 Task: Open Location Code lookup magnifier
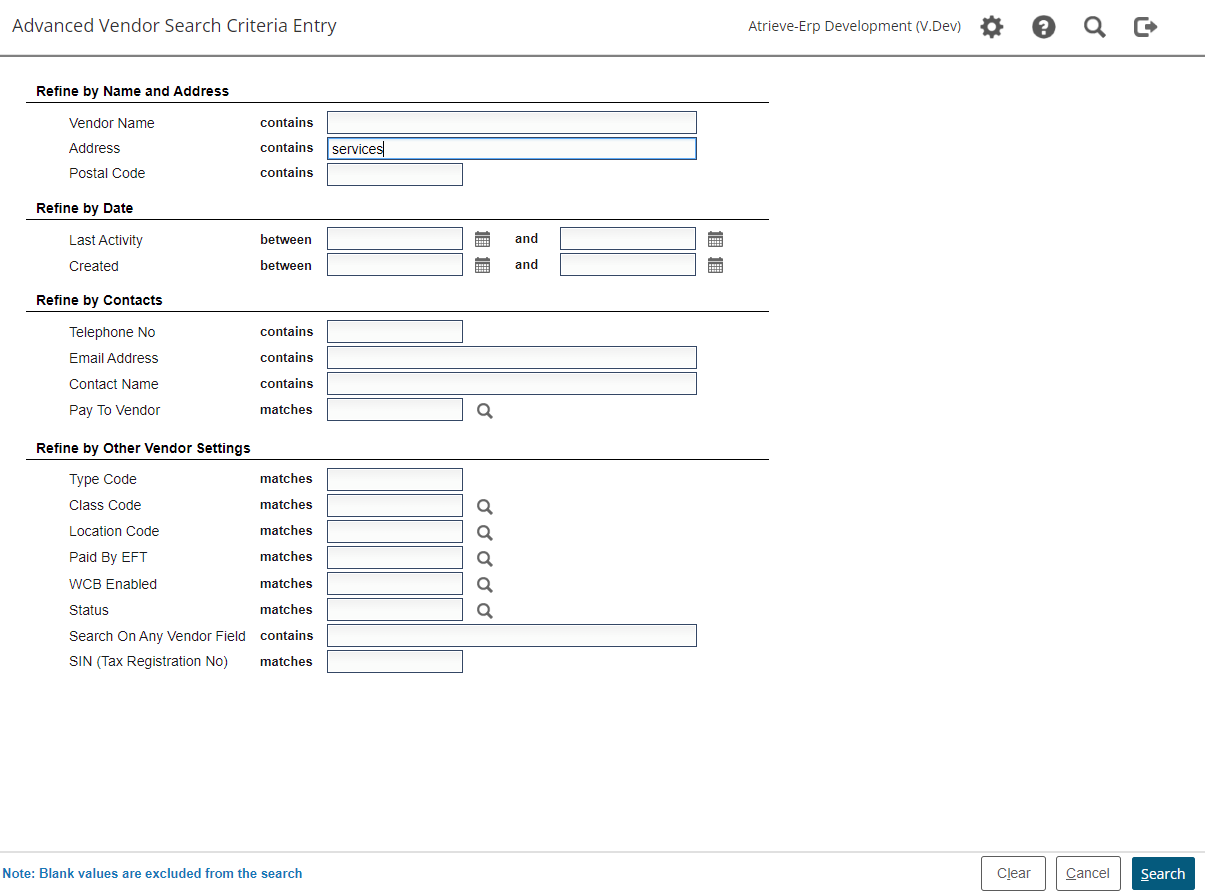click(485, 532)
